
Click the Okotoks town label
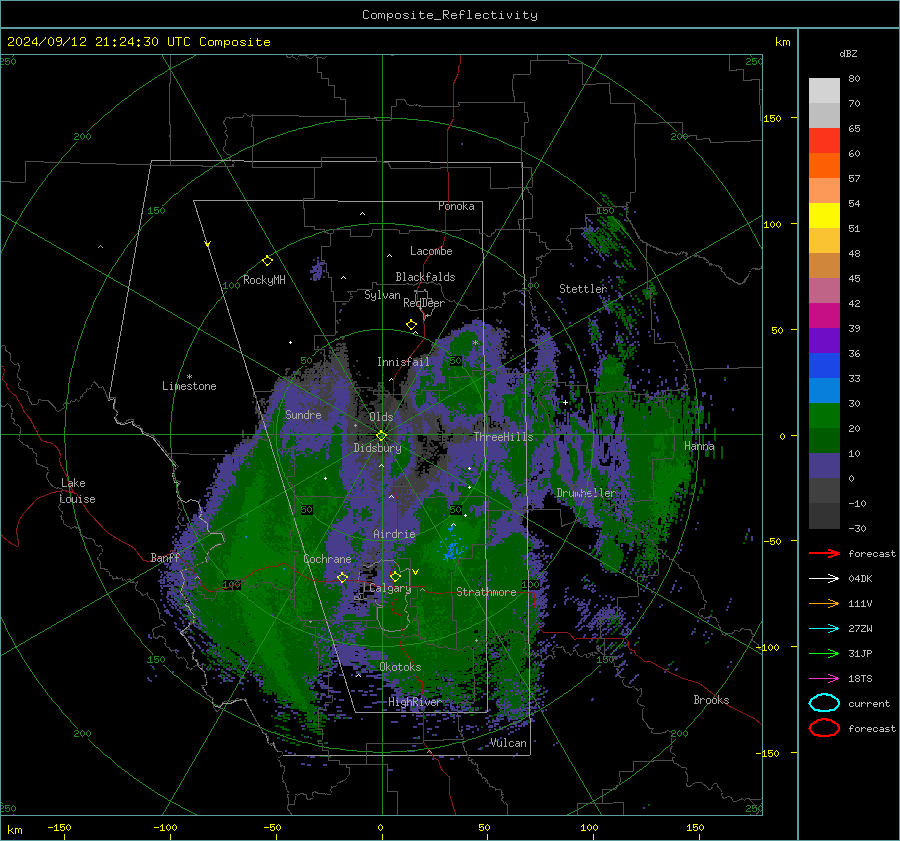coord(400,667)
